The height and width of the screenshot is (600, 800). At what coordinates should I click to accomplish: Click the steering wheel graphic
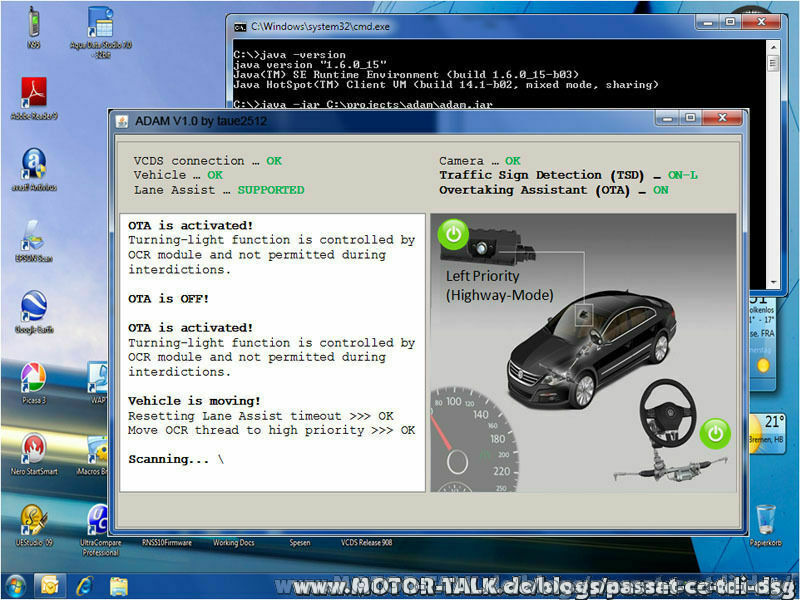tap(667, 414)
